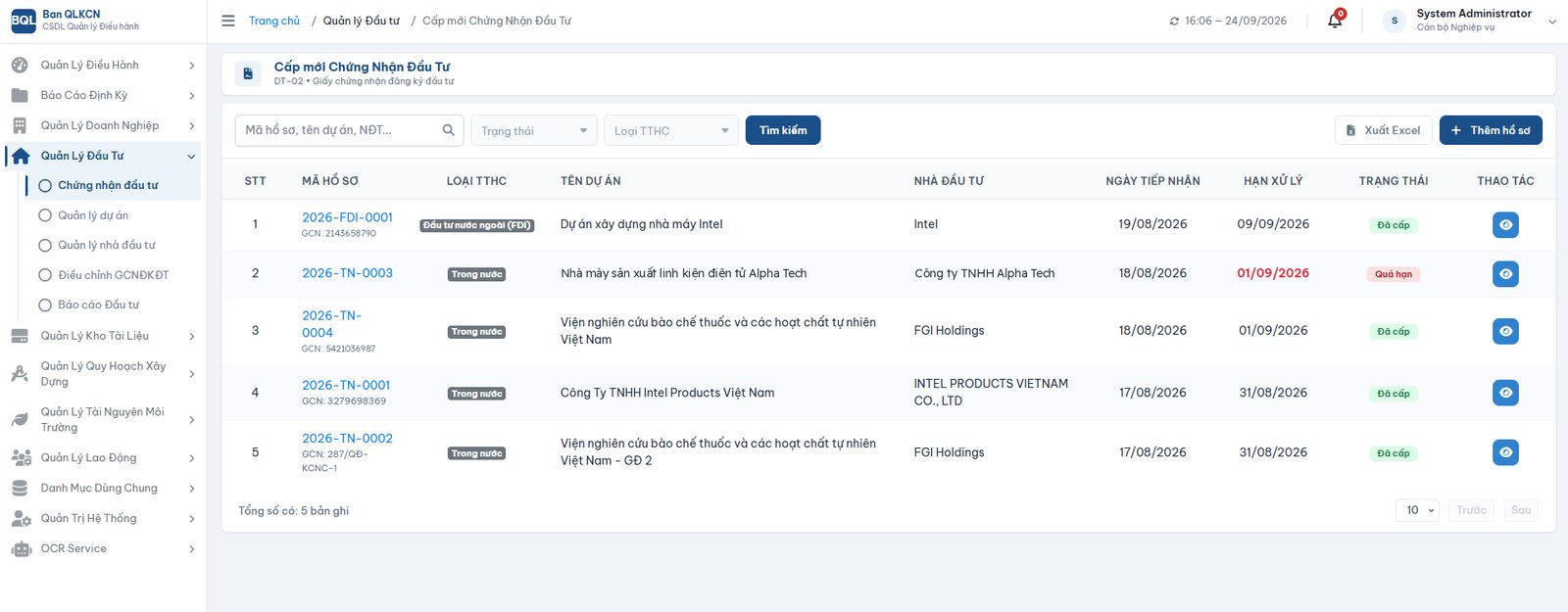Select the Quản lý dự án radio item

click(45, 215)
